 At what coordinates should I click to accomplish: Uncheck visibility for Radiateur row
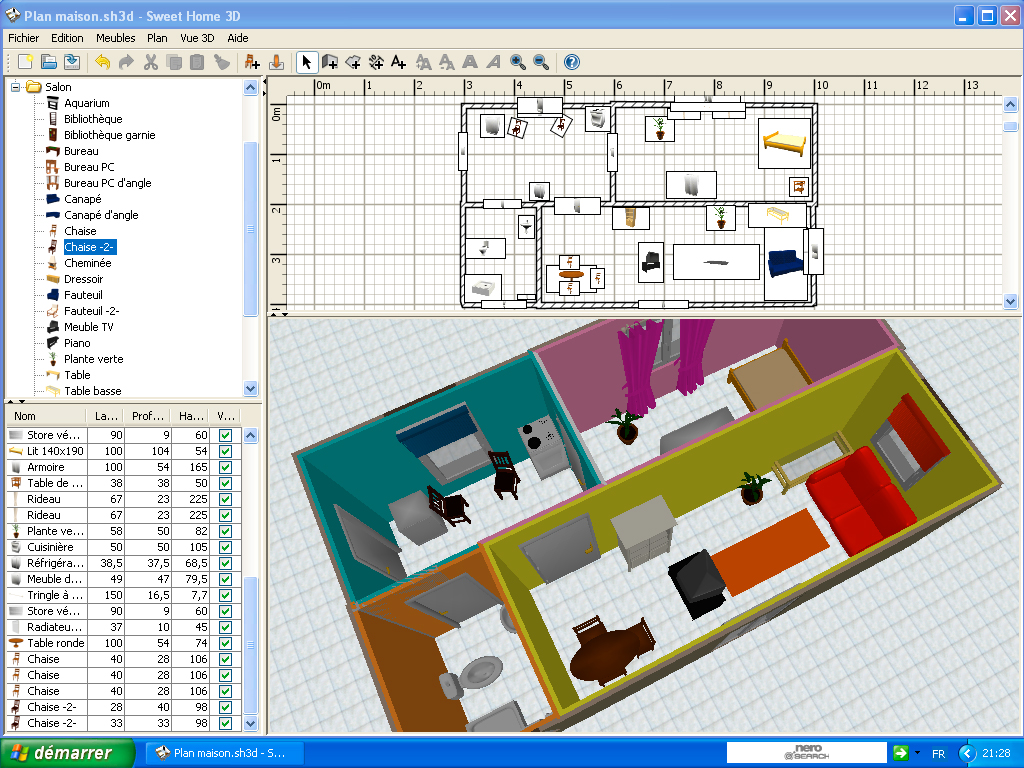[225, 627]
